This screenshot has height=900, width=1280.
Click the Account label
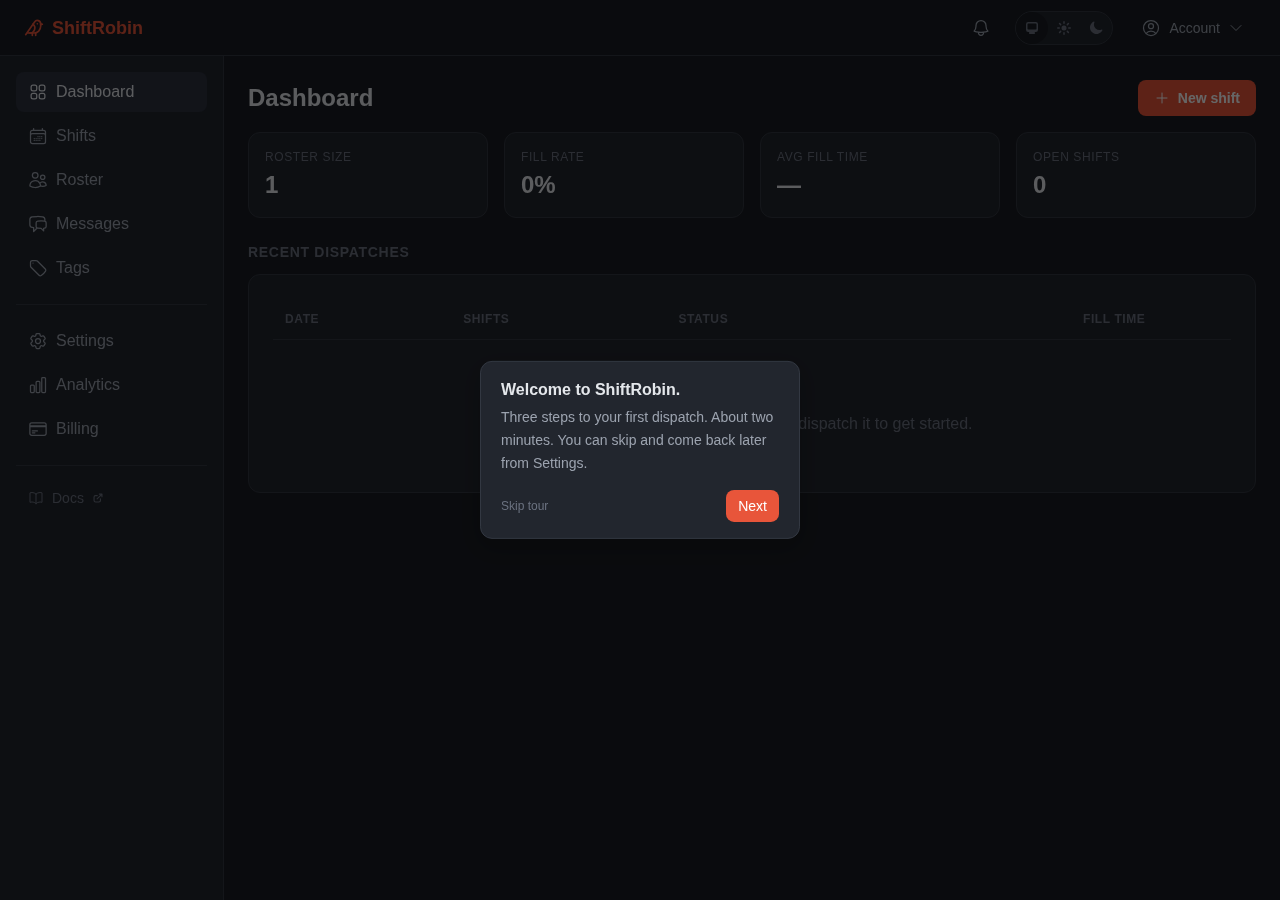tap(1194, 28)
